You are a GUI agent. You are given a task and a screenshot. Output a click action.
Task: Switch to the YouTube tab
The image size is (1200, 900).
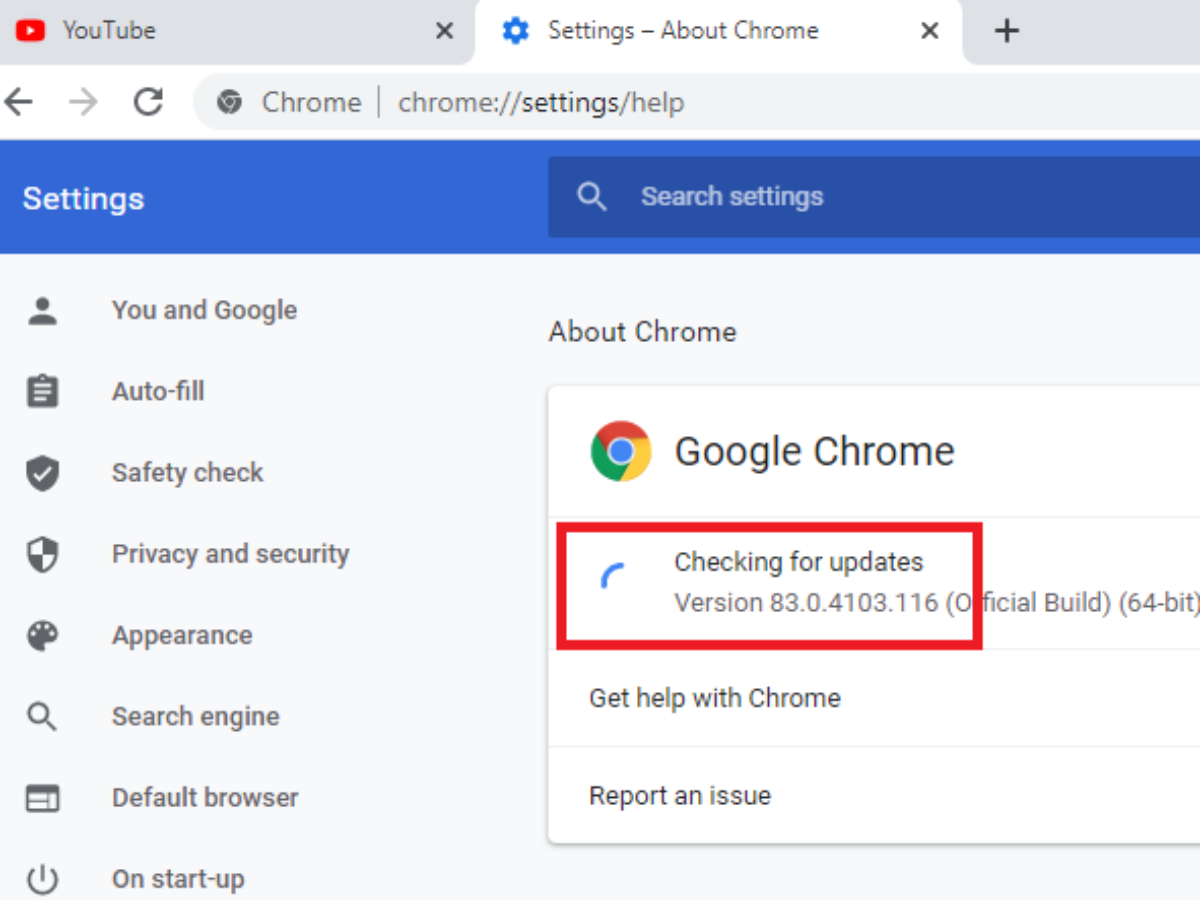200,31
